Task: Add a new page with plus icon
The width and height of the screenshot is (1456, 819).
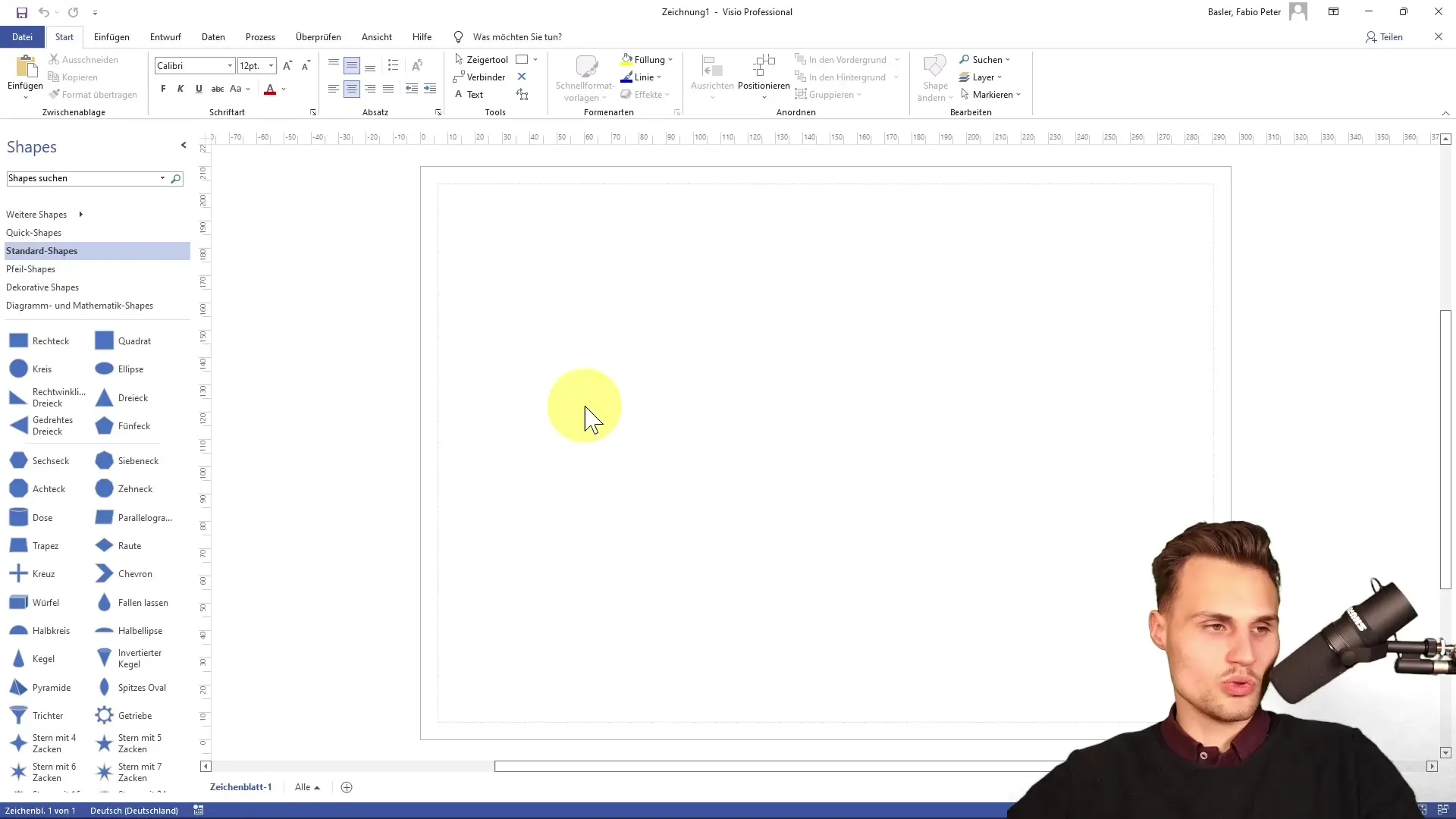Action: point(347,787)
